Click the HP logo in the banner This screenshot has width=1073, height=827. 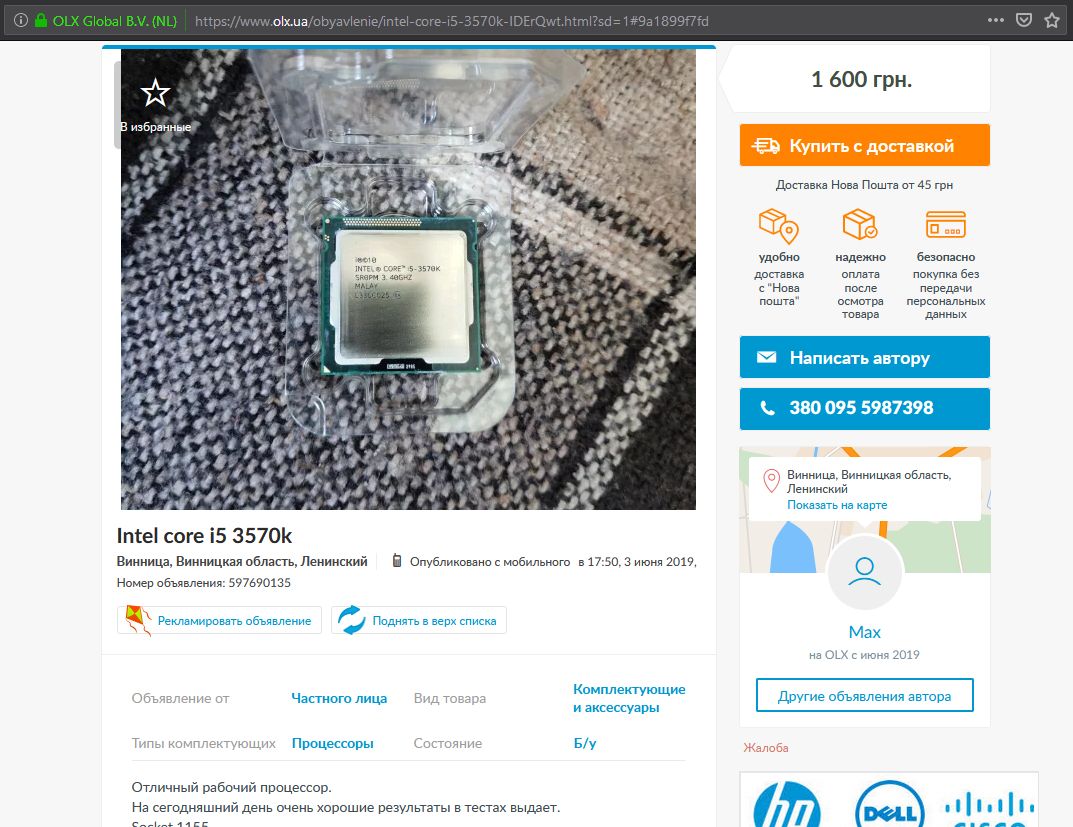[786, 804]
